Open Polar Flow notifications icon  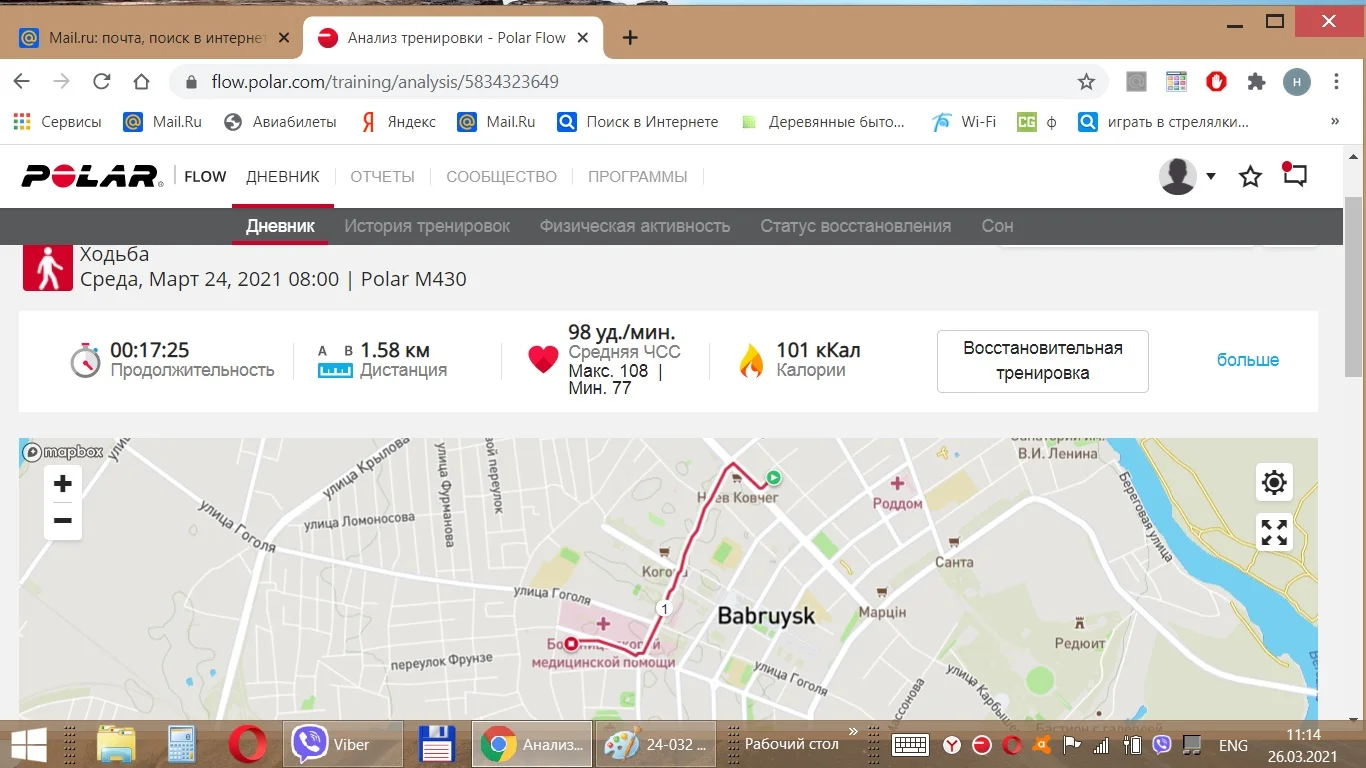point(1295,176)
